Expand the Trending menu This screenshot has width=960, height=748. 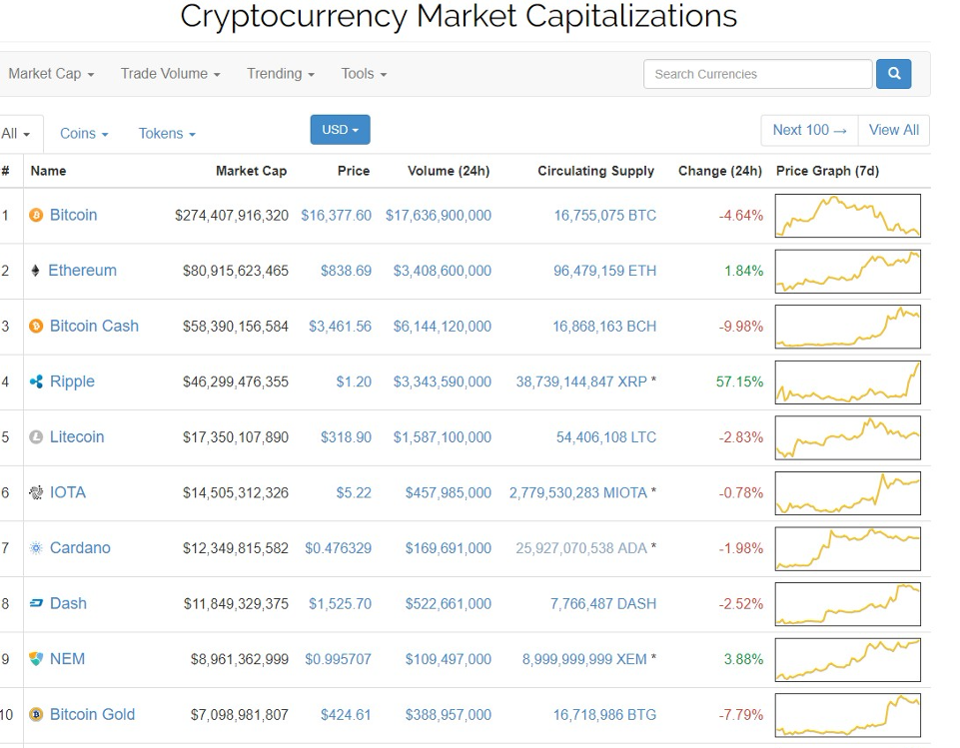[x=280, y=74]
